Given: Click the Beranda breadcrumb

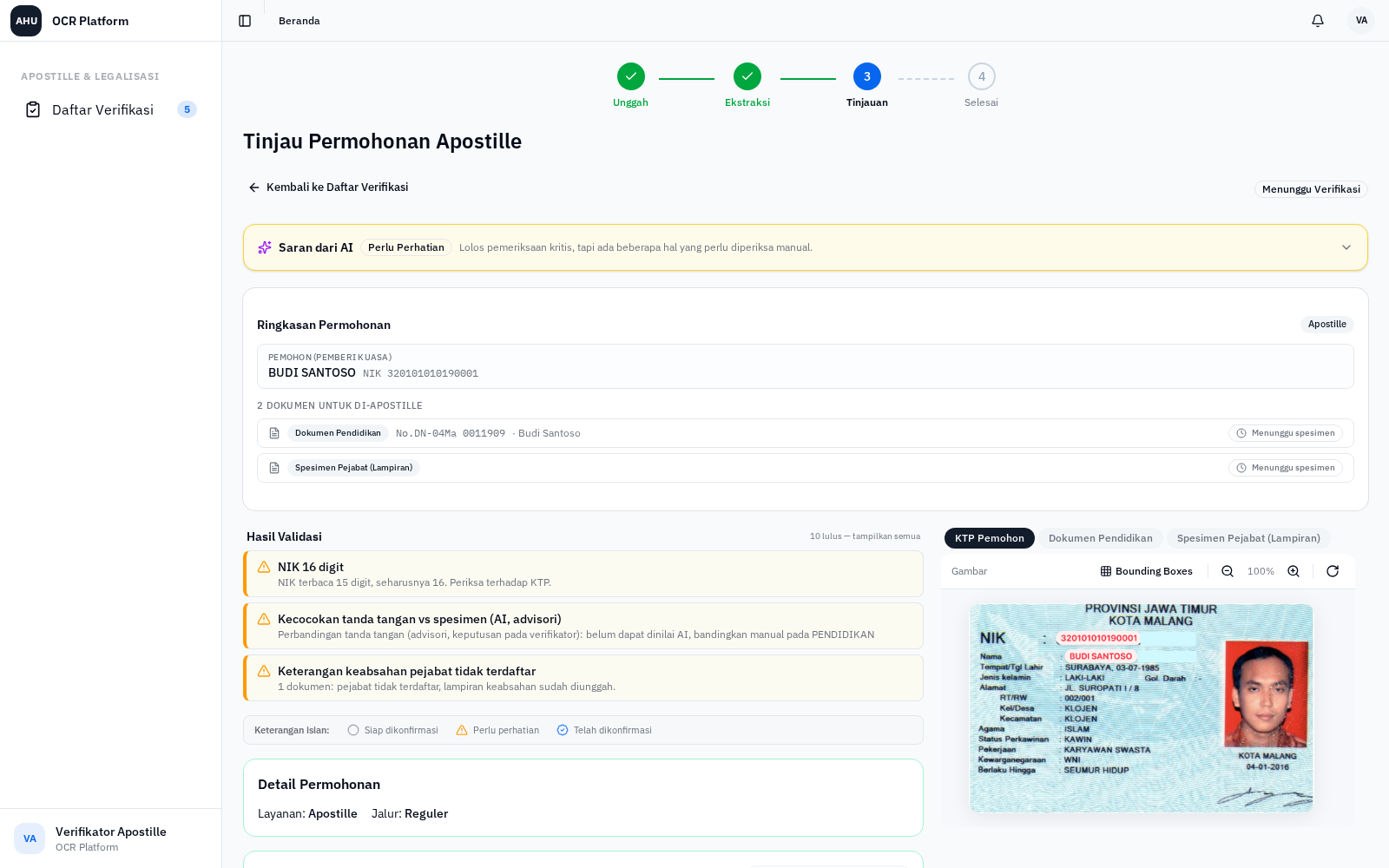Looking at the screenshot, I should coord(300,21).
